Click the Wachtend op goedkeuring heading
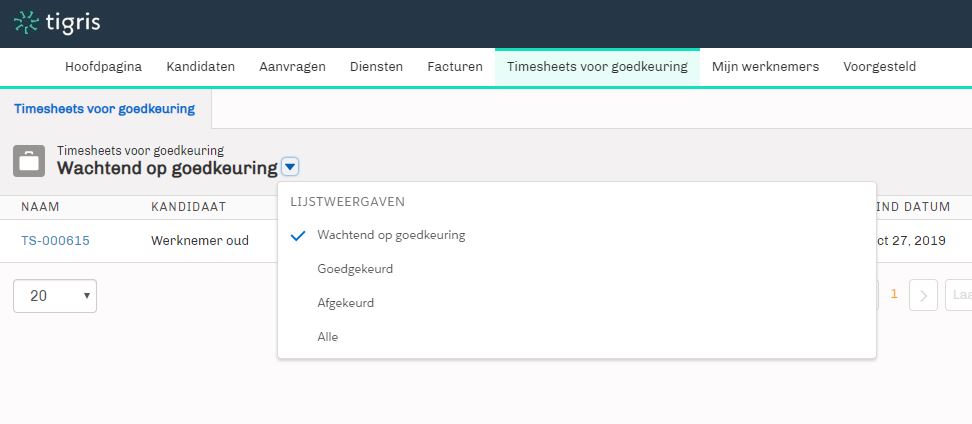This screenshot has width=972, height=424. coord(167,168)
